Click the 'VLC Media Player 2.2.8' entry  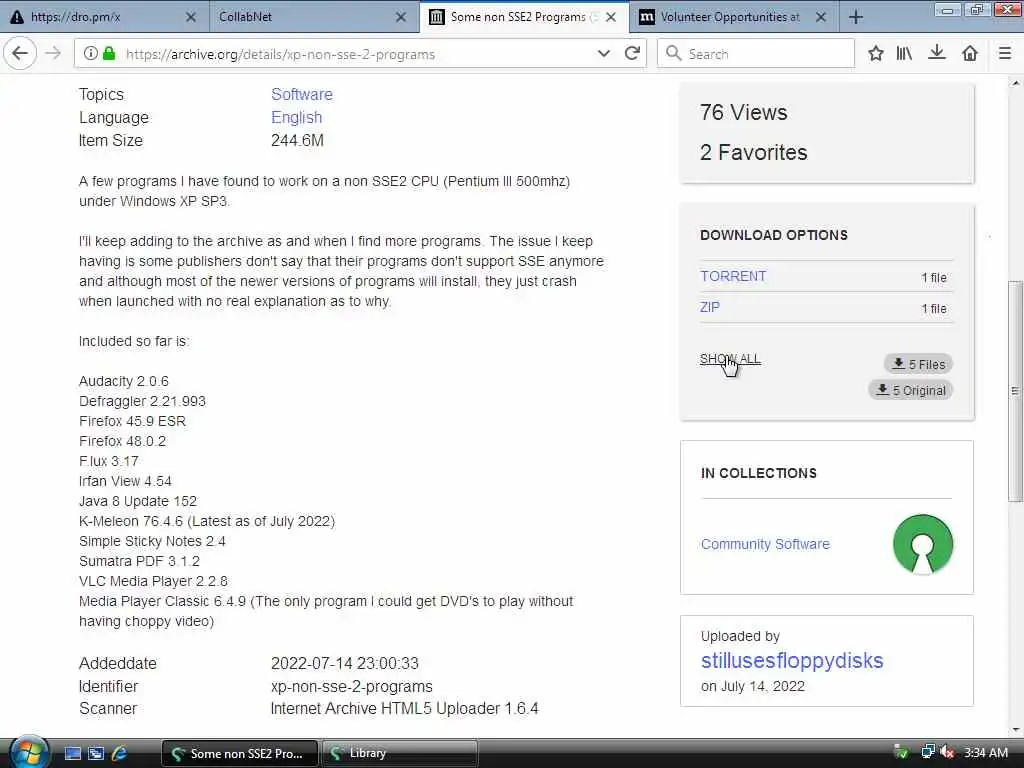pyautogui.click(x=153, y=581)
